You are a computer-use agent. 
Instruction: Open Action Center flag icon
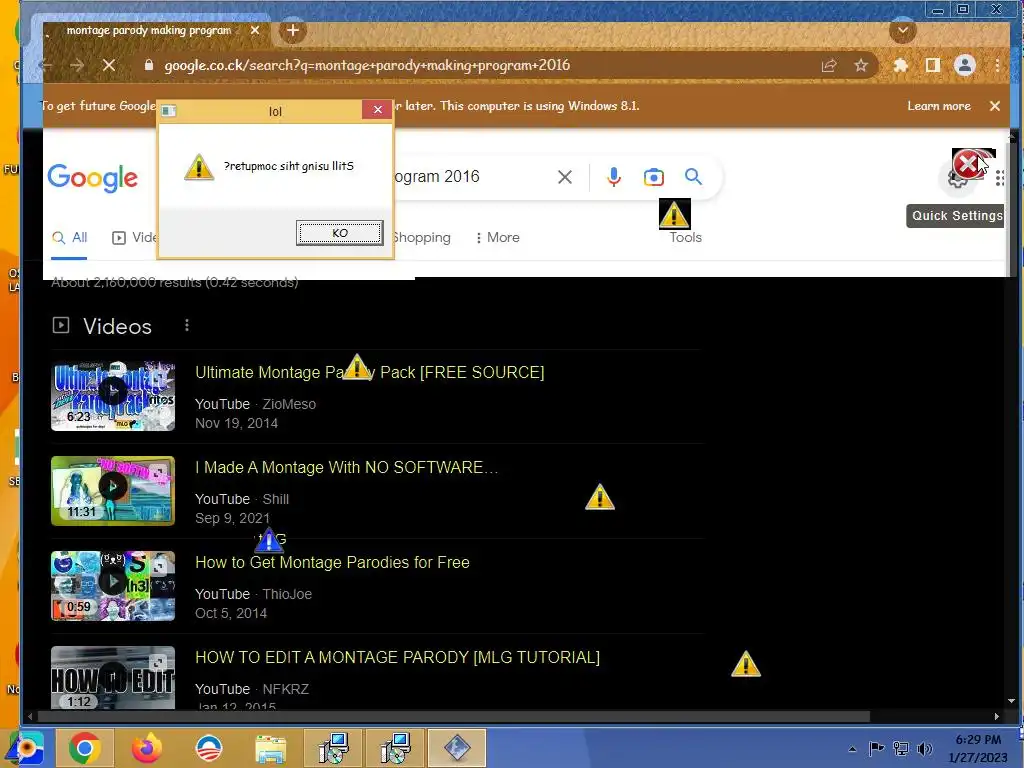pos(876,749)
